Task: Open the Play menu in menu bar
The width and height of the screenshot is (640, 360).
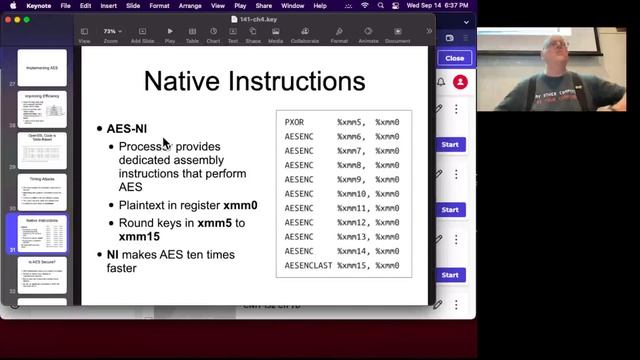Action: pyautogui.click(x=240, y=6)
